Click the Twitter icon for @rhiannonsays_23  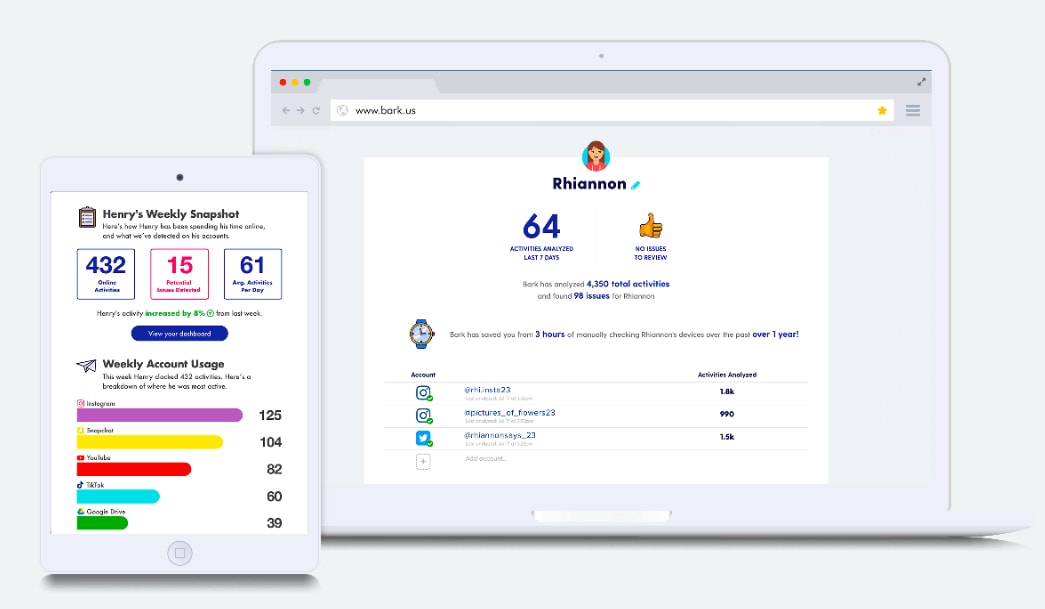[x=423, y=438]
